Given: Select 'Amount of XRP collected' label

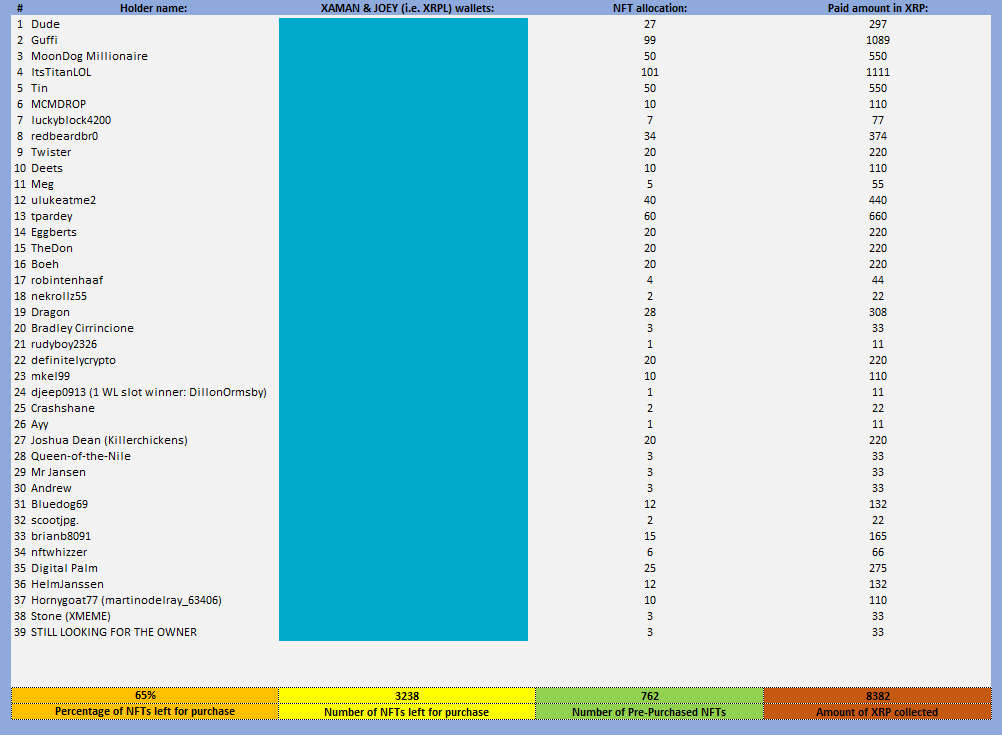Looking at the screenshot, I should [877, 712].
